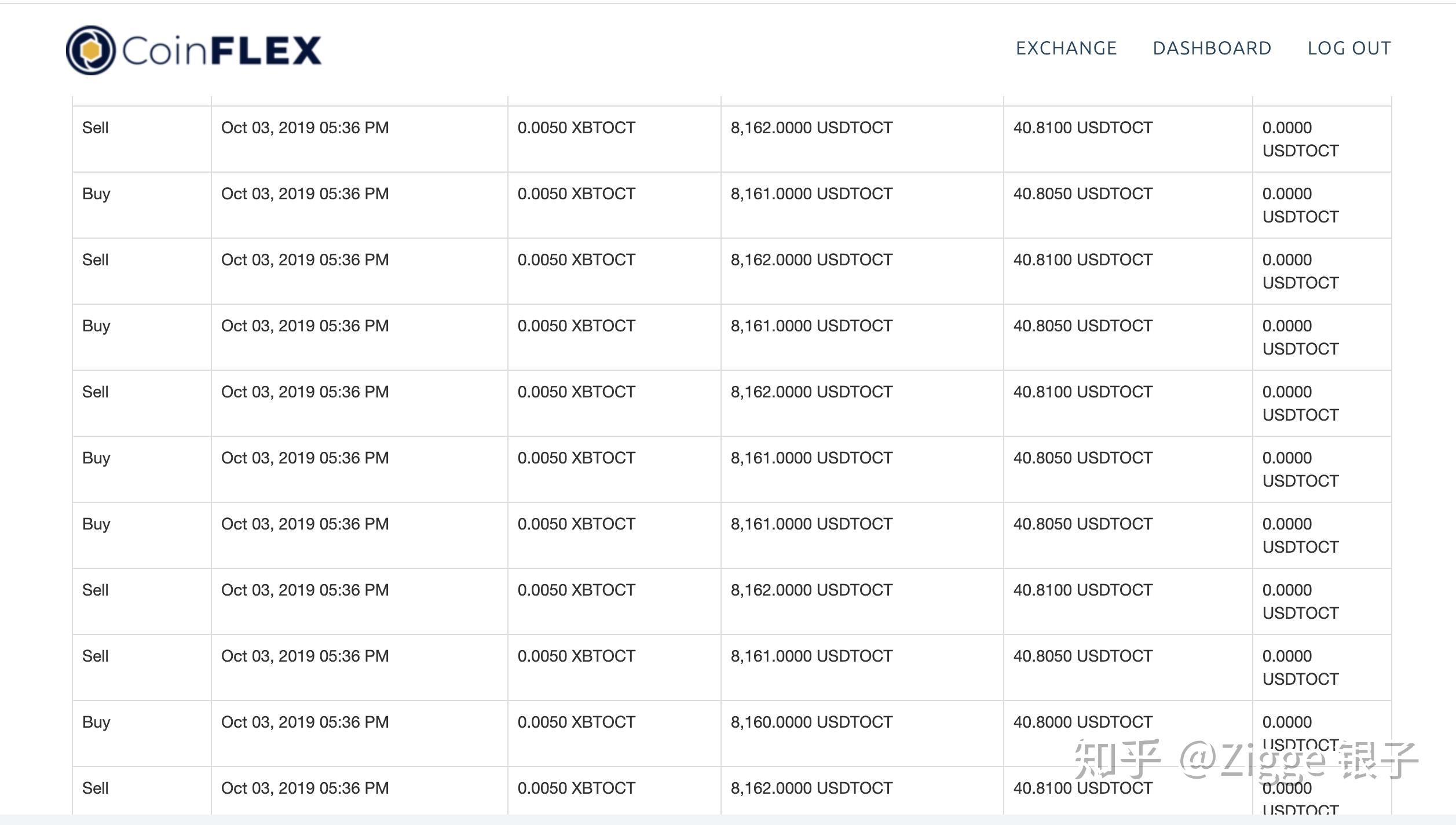Click the CoinFLEX wordmark text
This screenshot has width=1456, height=825.
pyautogui.click(x=221, y=50)
